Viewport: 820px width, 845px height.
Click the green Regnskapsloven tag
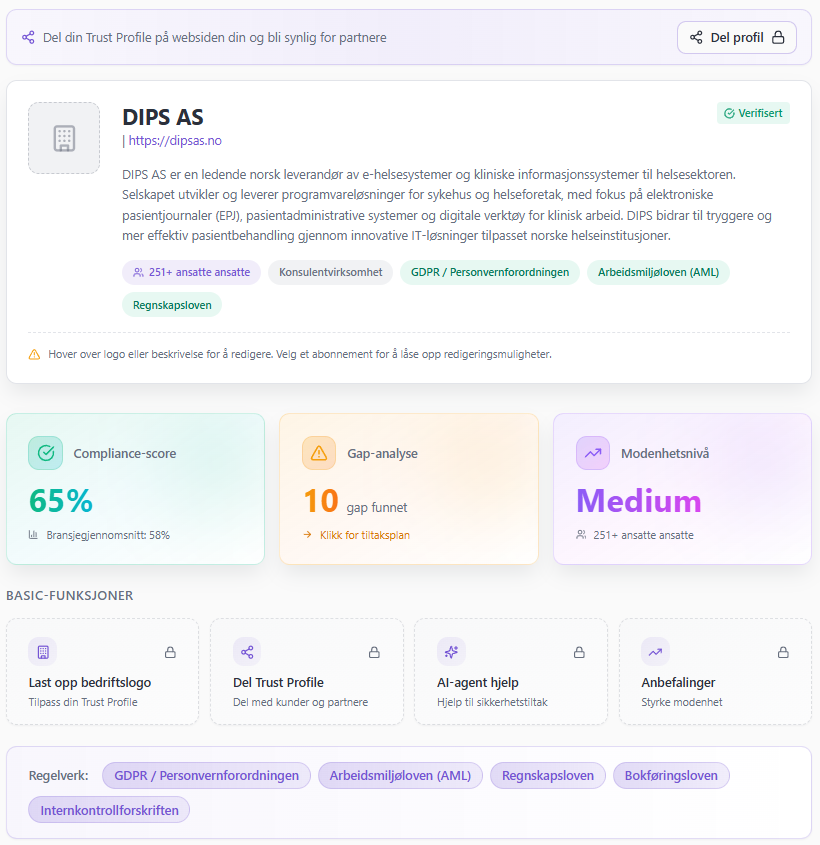172,305
